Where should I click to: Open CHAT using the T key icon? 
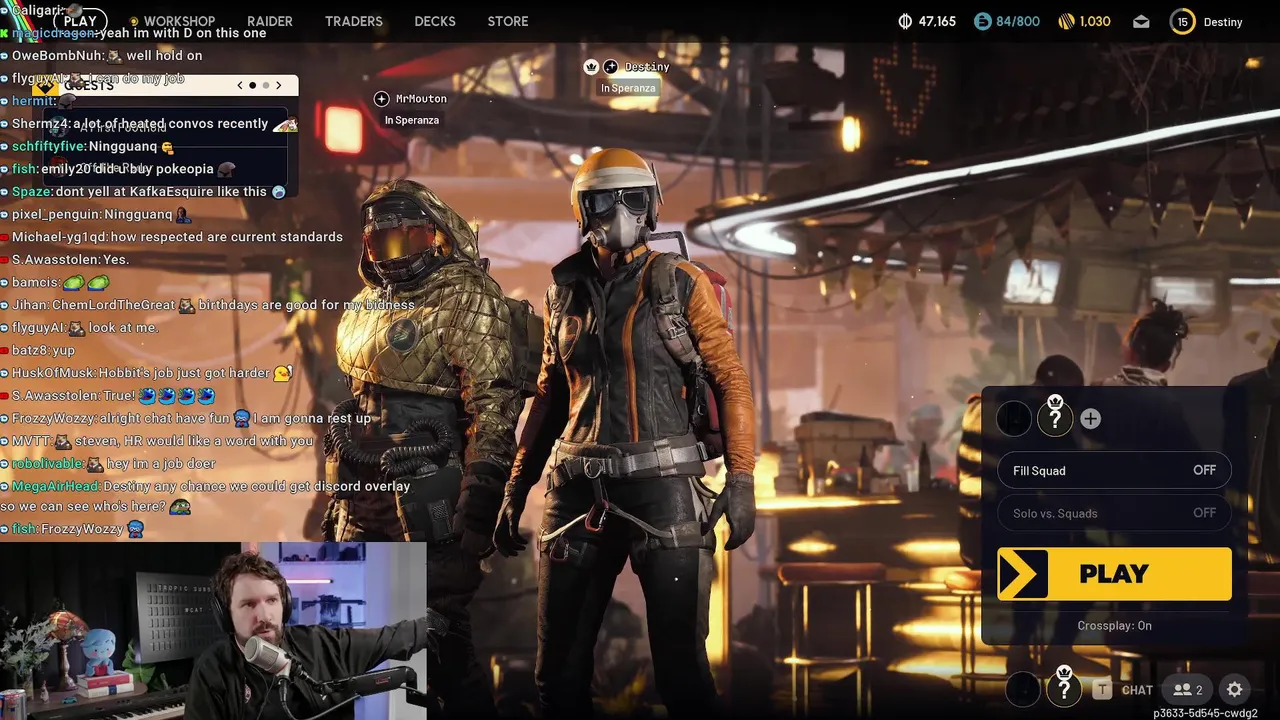click(1102, 689)
